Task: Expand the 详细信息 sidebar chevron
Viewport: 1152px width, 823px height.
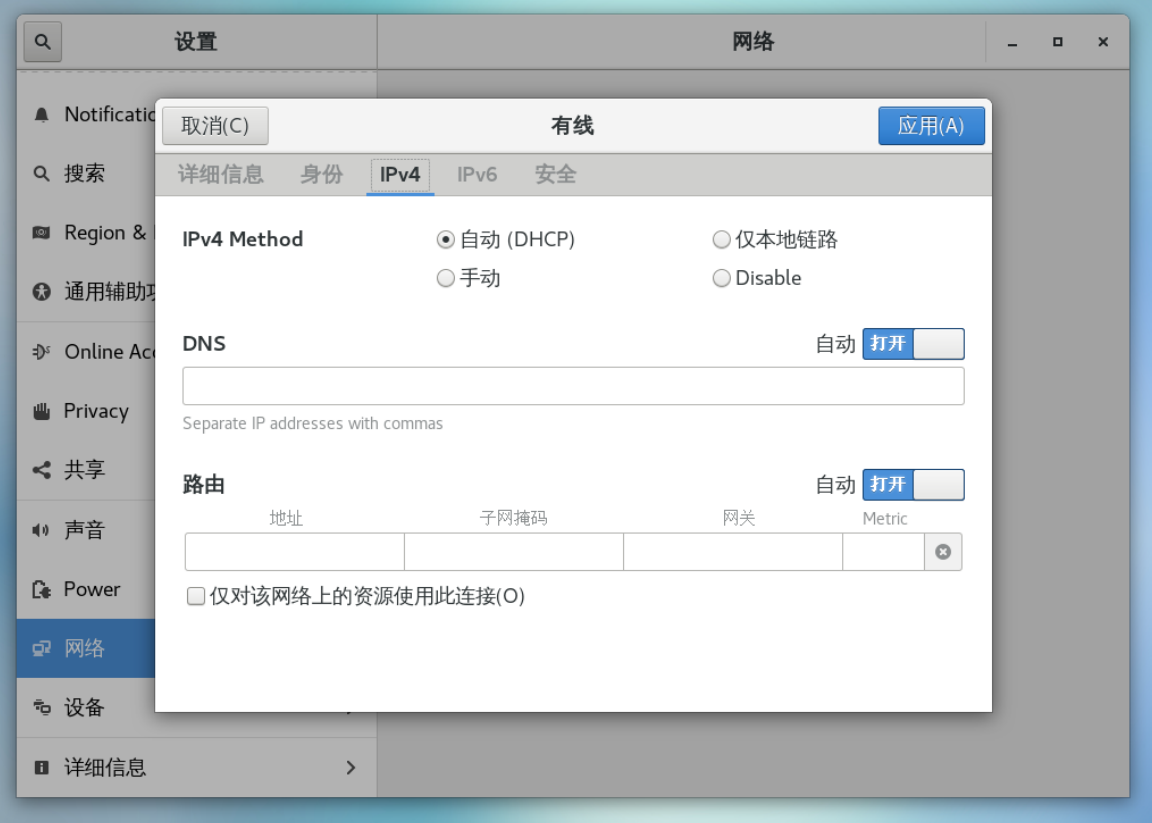Action: [x=351, y=767]
